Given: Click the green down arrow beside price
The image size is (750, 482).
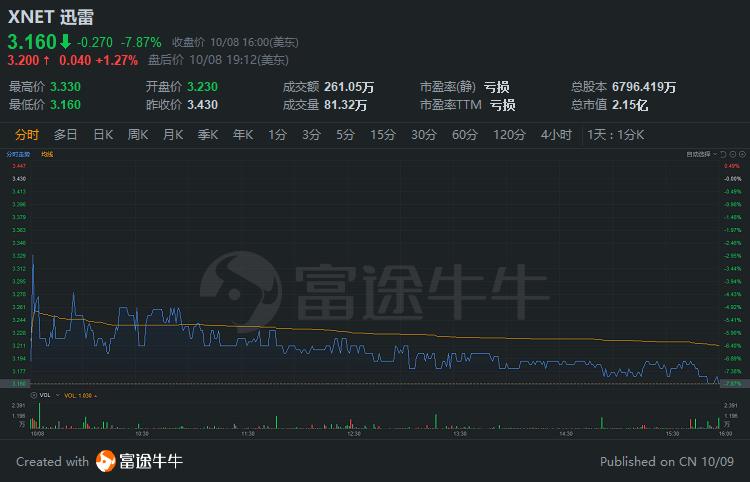Looking at the screenshot, I should click(x=66, y=42).
